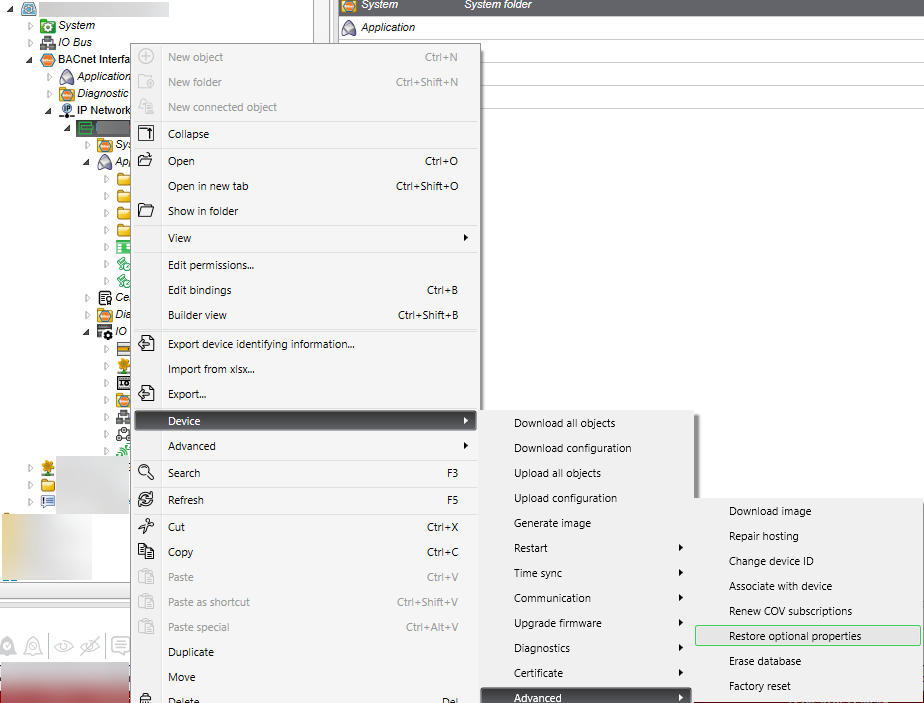Screen dimensions: 924x703
Task: Choose Upload all objects
Action: click(x=585, y=473)
